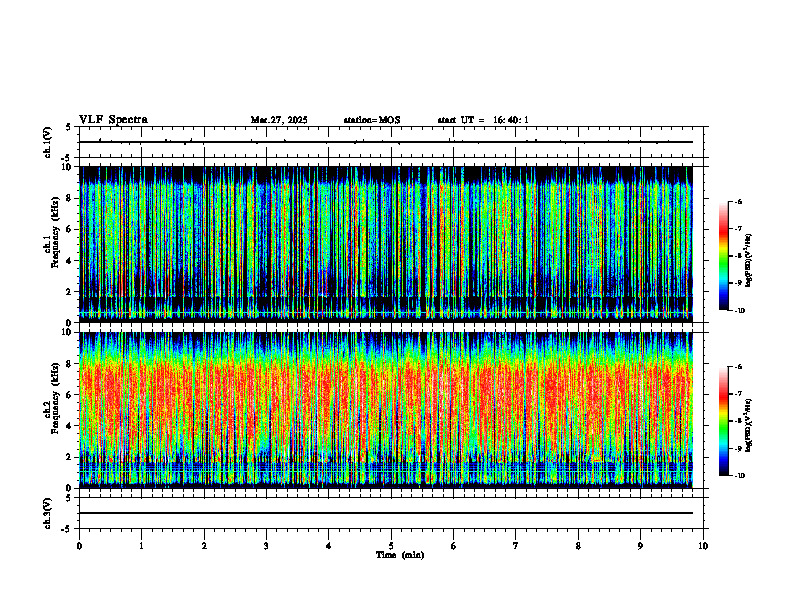Click the '-6' label on ch.1 color scale

[x=738, y=202]
